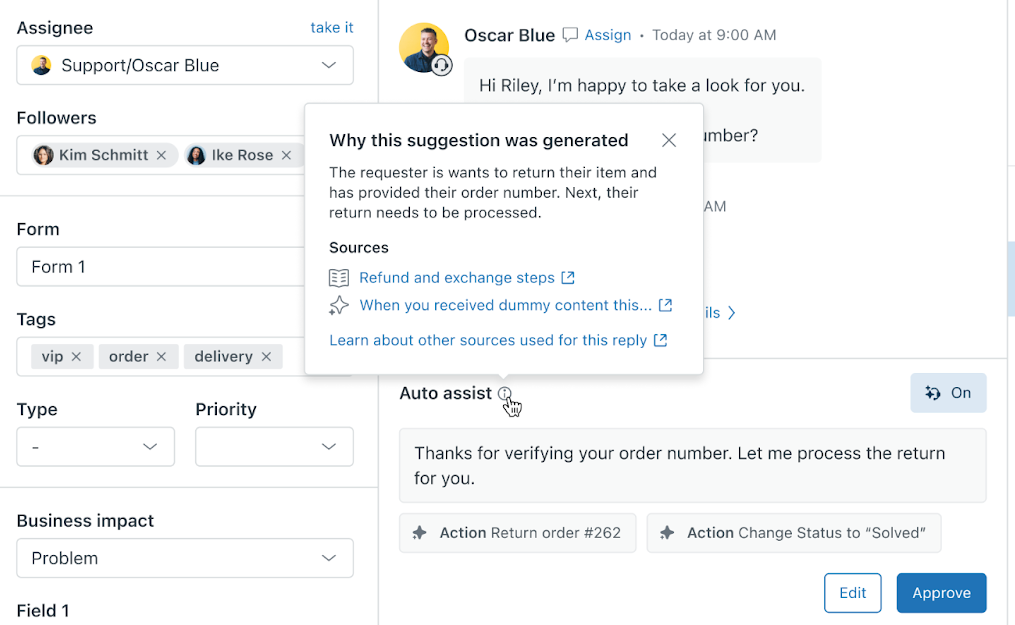
Task: Open the Assignee dropdown
Action: point(185,66)
